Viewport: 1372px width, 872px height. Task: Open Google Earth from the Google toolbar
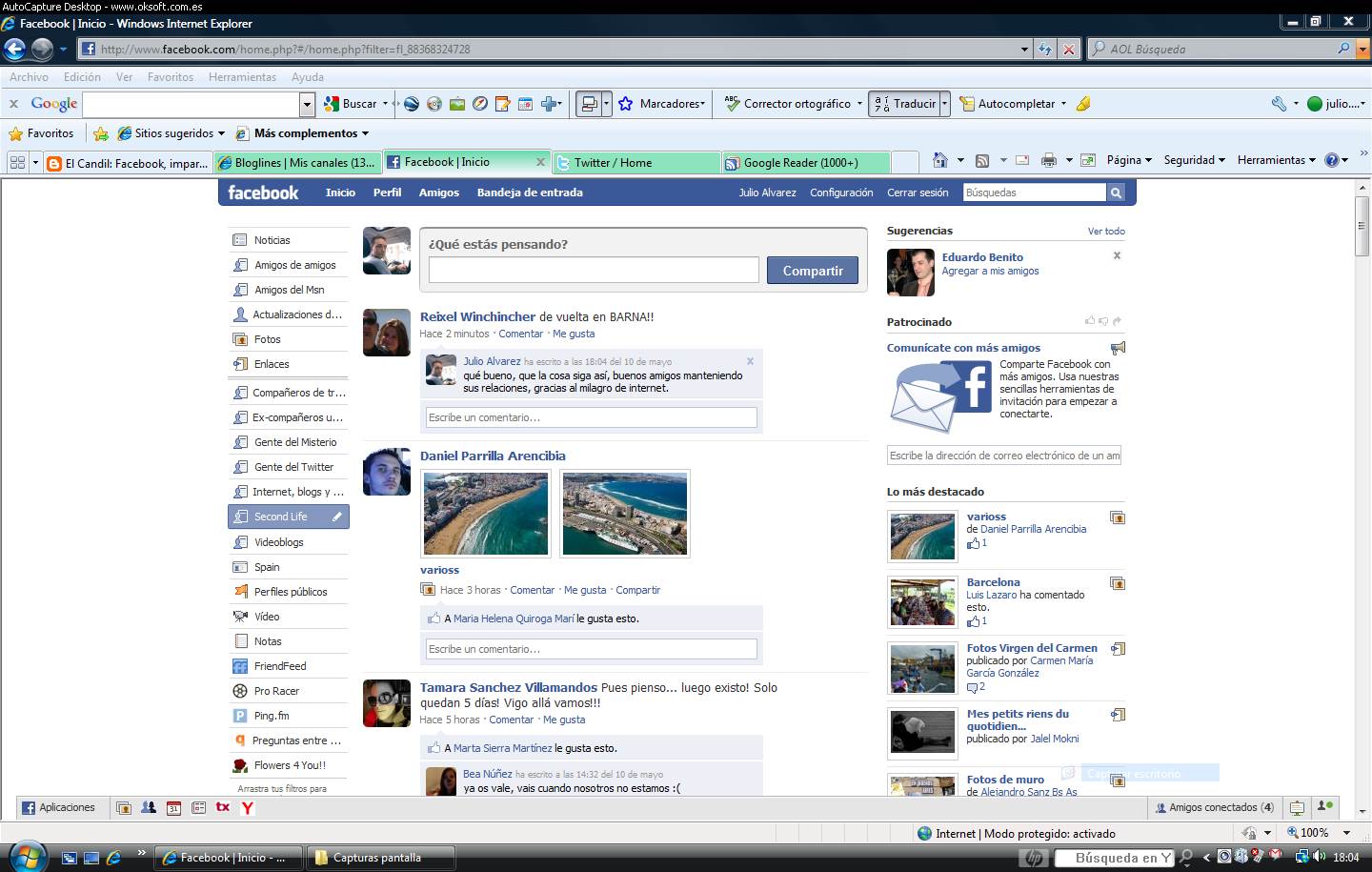point(411,103)
